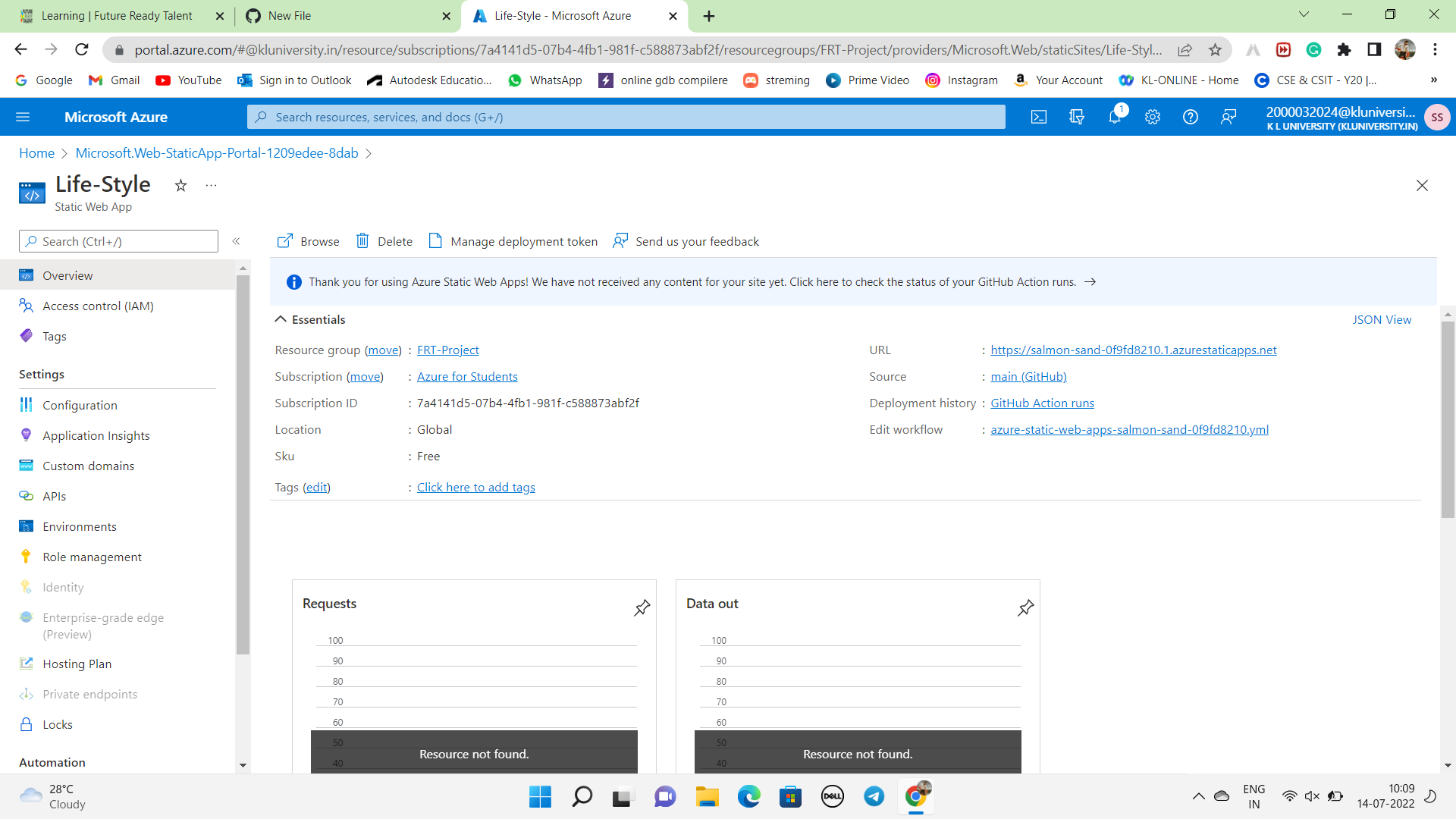Open more options ellipsis beside Life-Style
This screenshot has height=819, width=1456.
211,186
